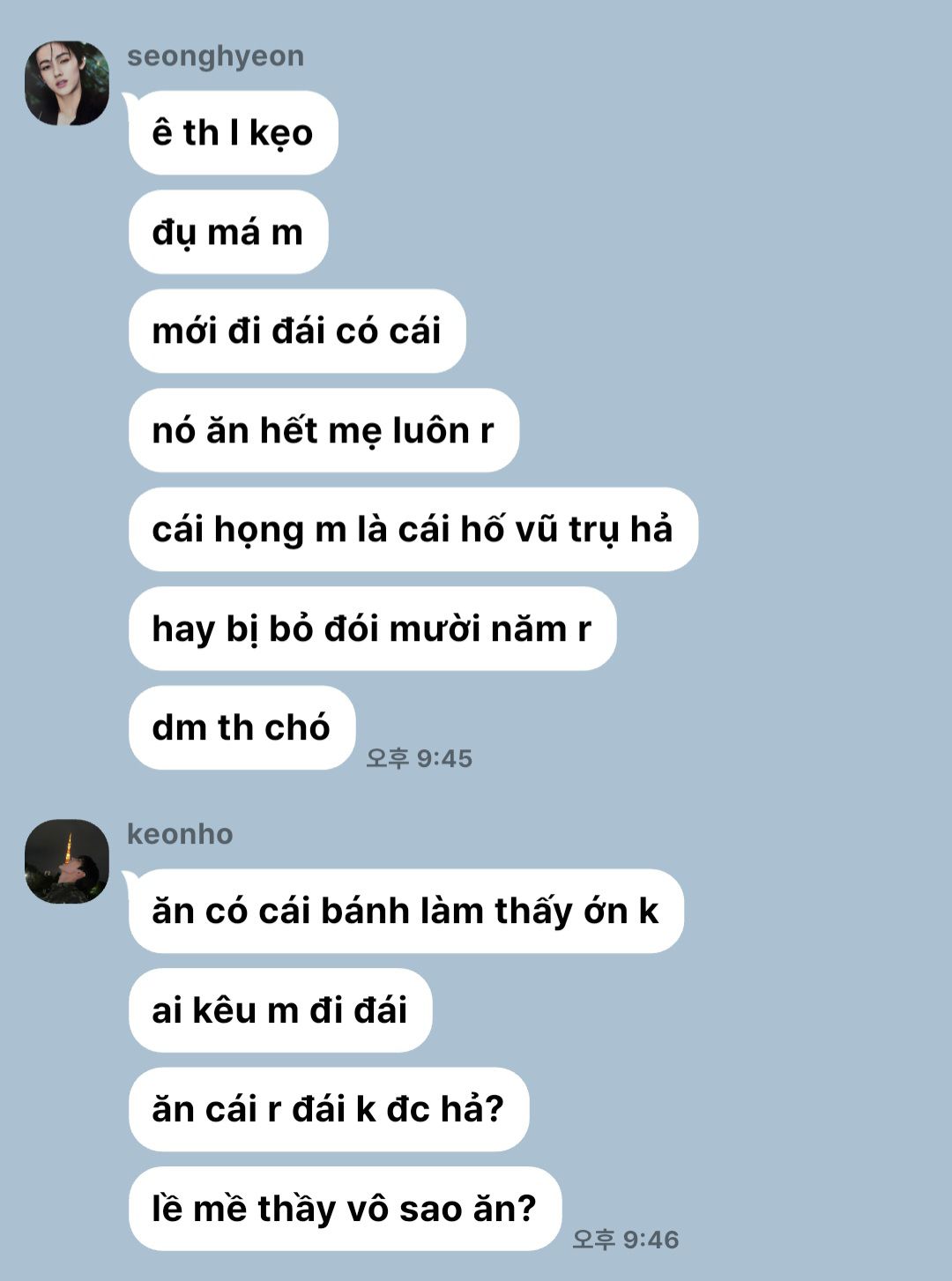952x1281 pixels.
Task: Select the message "ai kêu m đi đái"
Action: (280, 1010)
